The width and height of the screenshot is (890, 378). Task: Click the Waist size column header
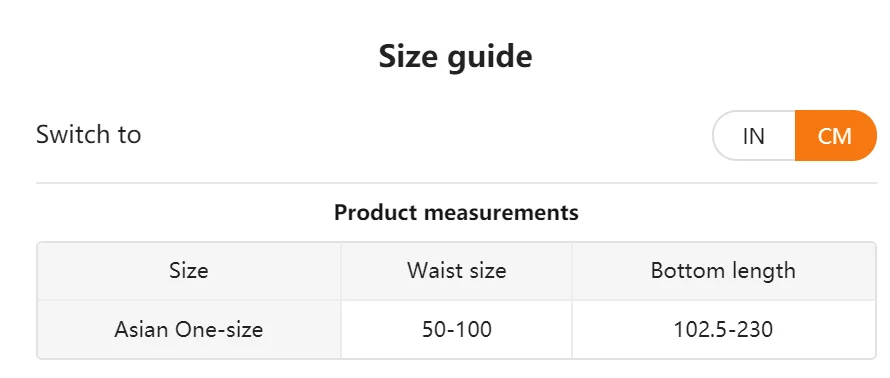click(x=456, y=271)
